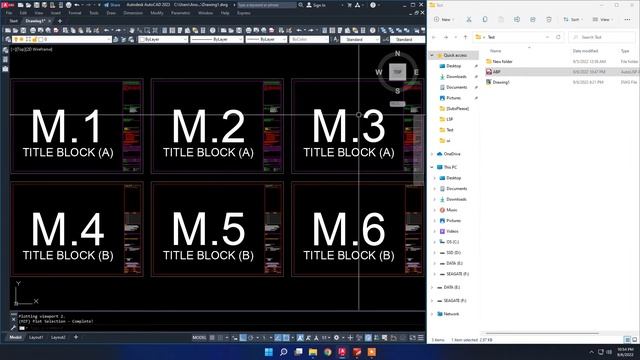This screenshot has width=640, height=360.
Task: Click Undo arrow in AutoCAD title bar
Action: (x=77, y=5)
